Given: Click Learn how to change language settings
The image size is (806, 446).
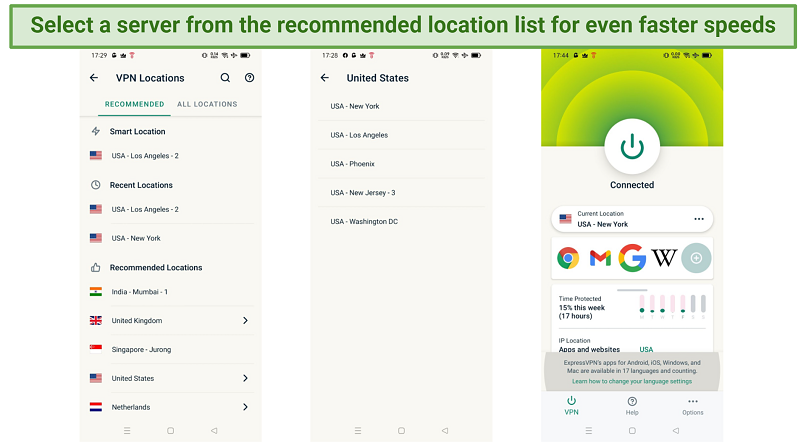Looking at the screenshot, I should pyautogui.click(x=632, y=381).
